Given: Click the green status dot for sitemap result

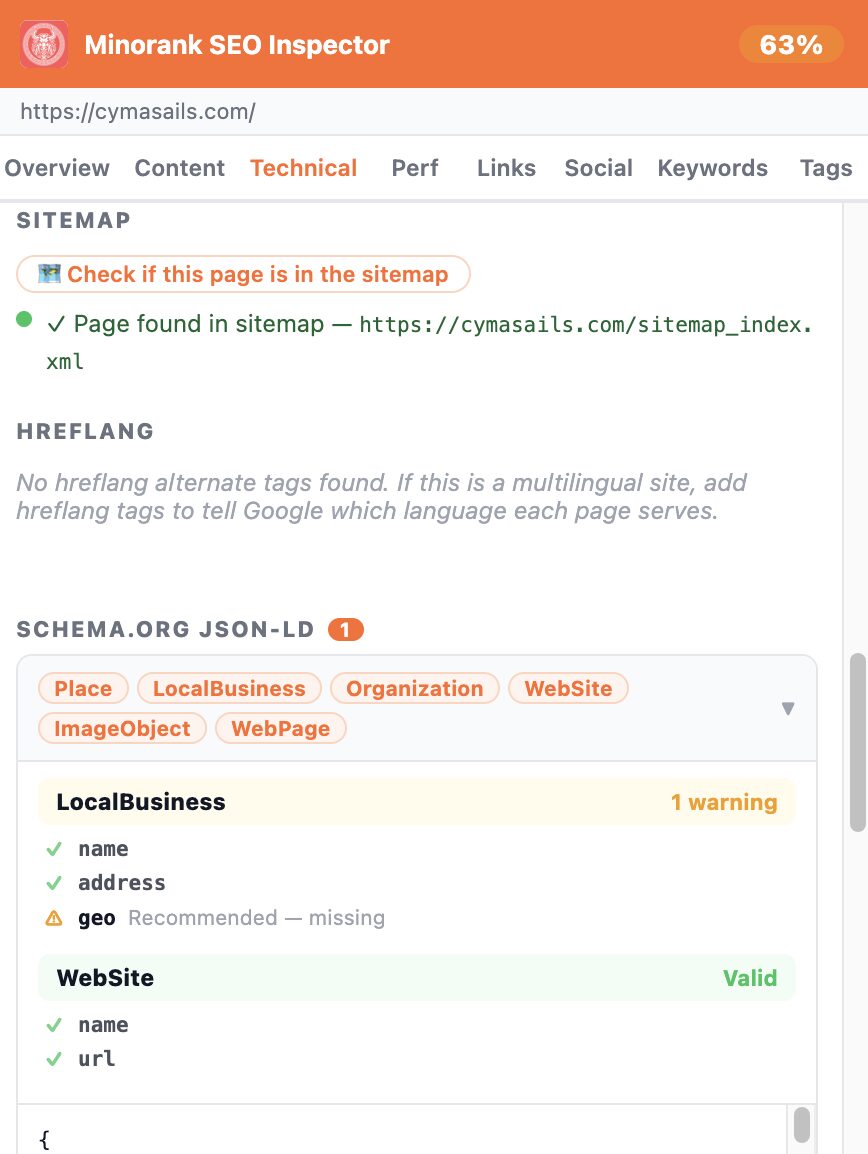Looking at the screenshot, I should point(24,319).
